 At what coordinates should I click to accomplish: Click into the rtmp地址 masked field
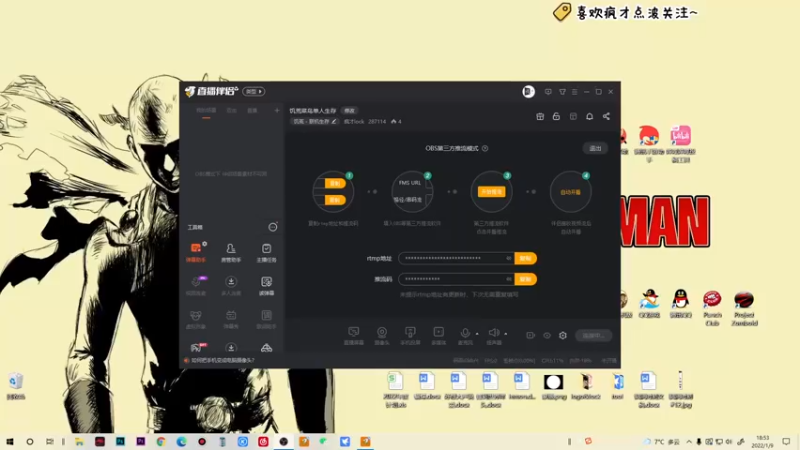456,258
